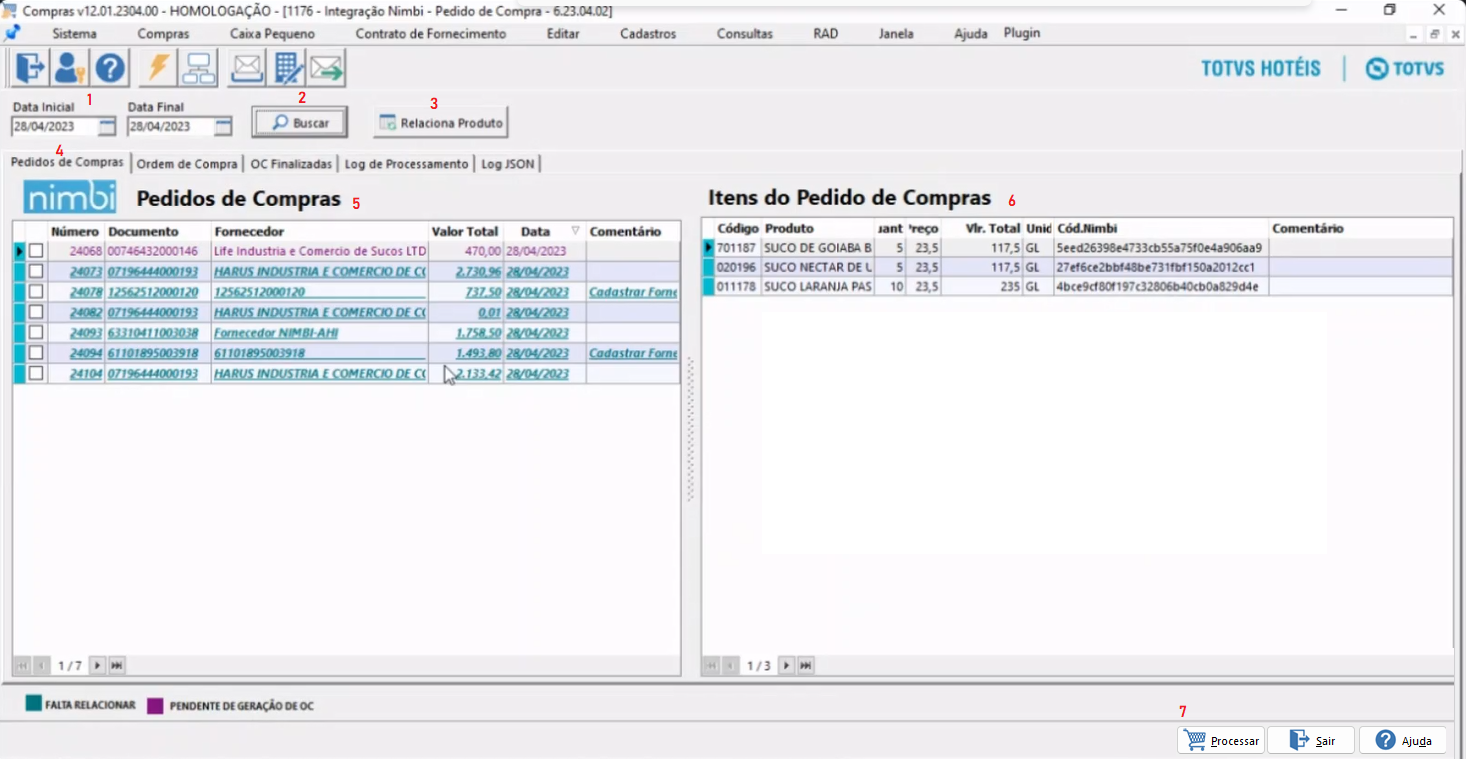
Task: Open the Cadastrar Forne link for order 24078
Action: point(633,292)
